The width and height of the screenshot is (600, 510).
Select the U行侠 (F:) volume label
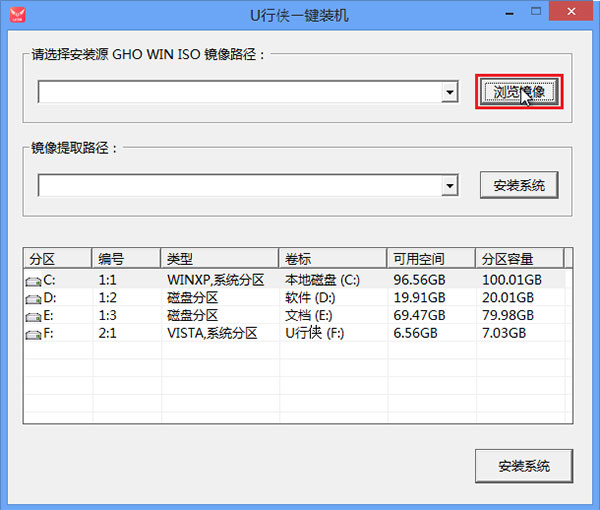[315, 333]
